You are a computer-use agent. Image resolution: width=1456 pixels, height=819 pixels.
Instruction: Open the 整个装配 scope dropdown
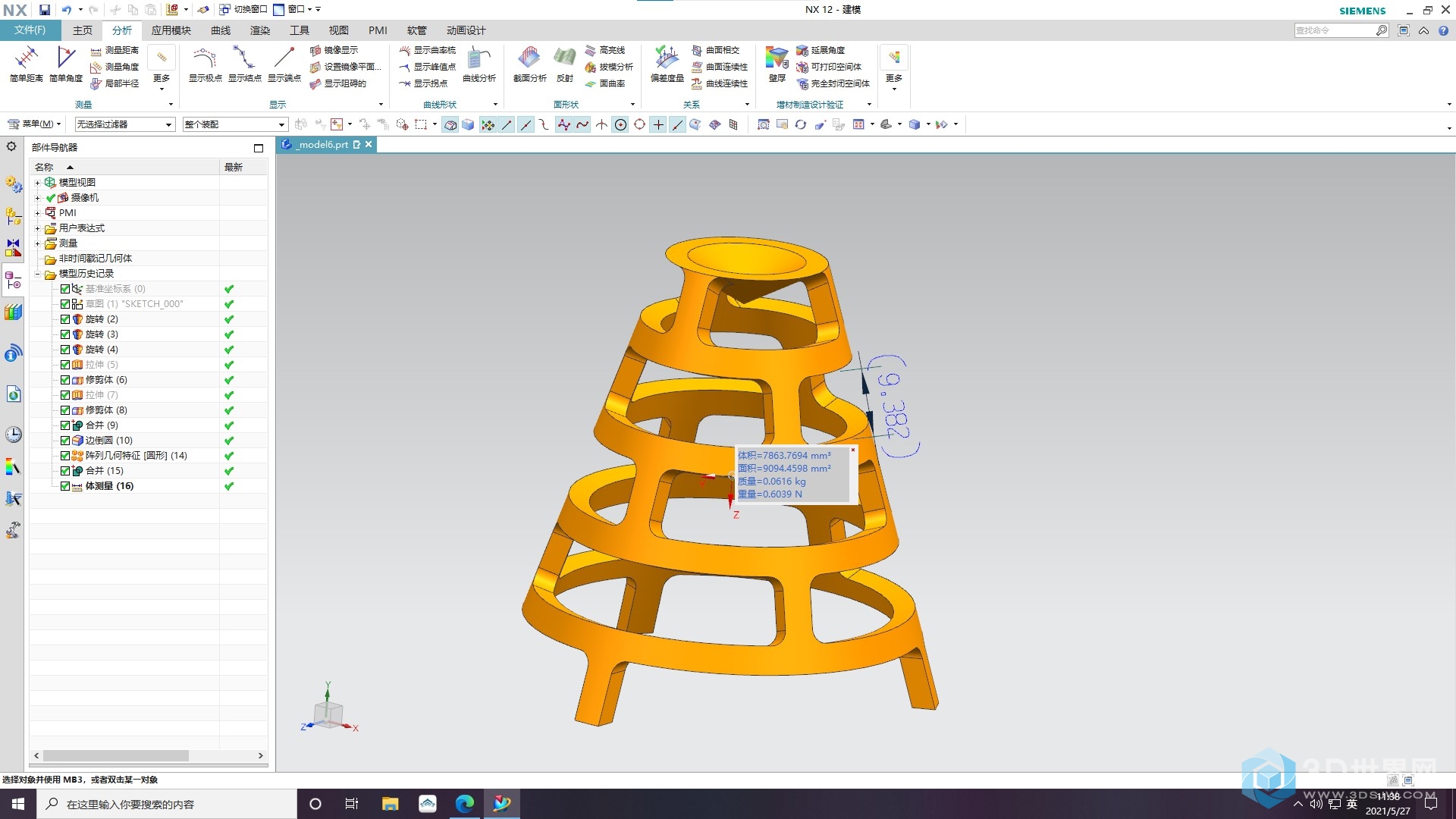235,124
